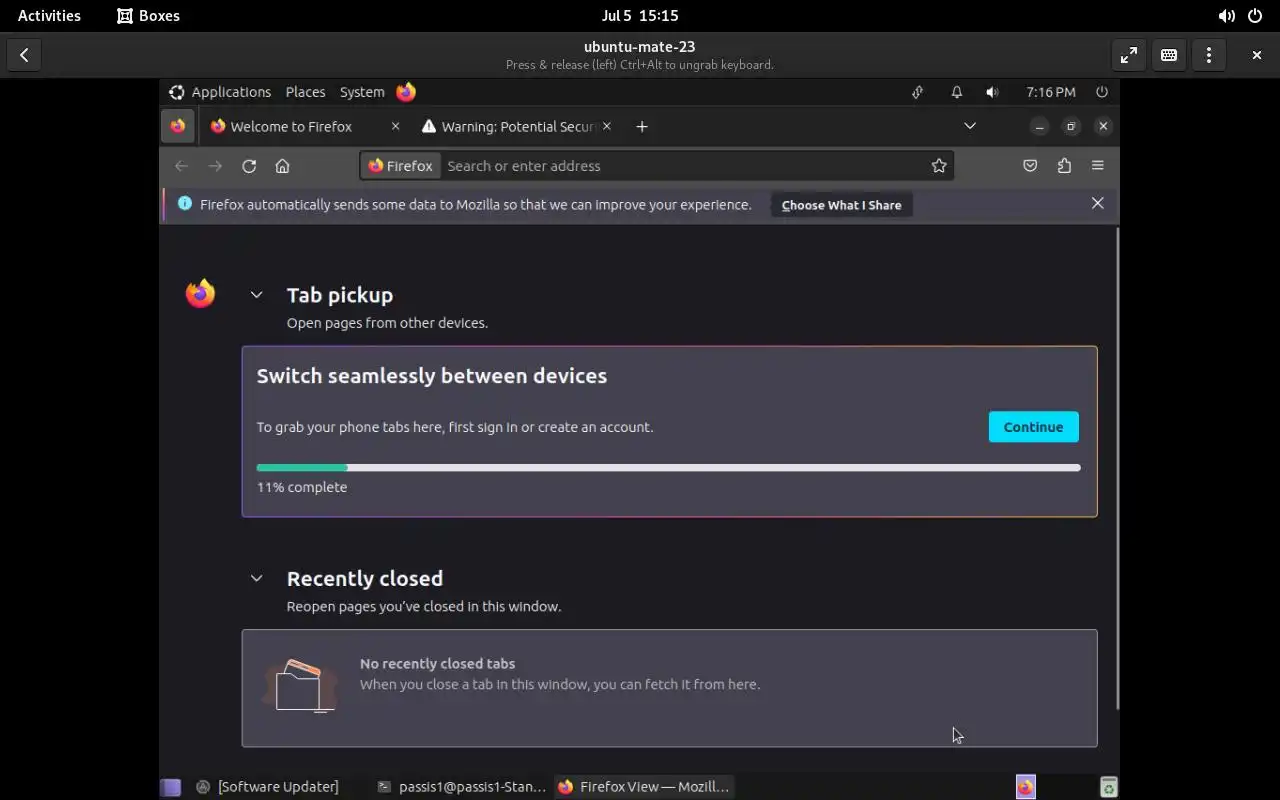The image size is (1280, 800).
Task: Click the page vertical scrollbar
Action: pyautogui.click(x=1116, y=468)
